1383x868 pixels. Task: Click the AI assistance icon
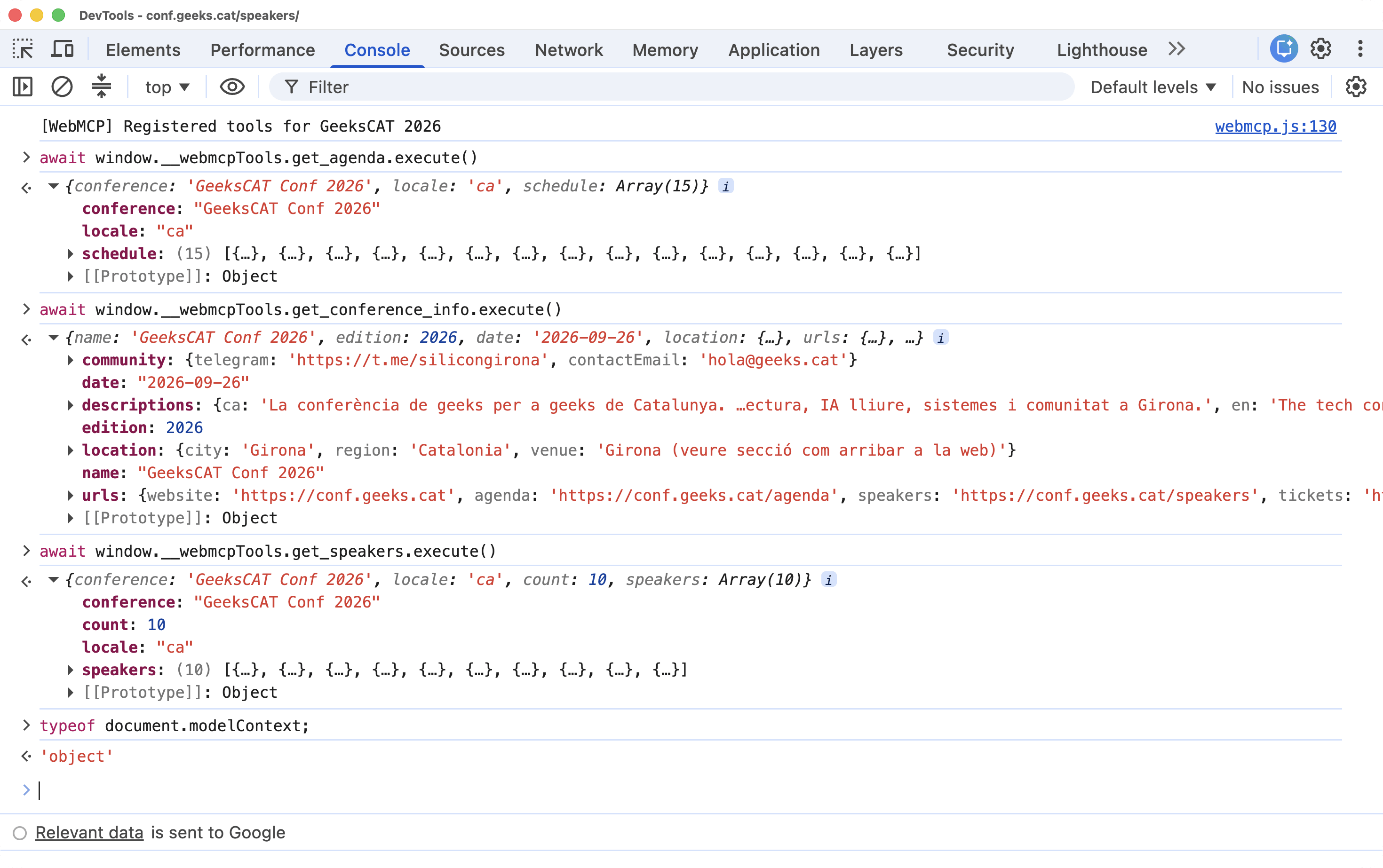pyautogui.click(x=1284, y=49)
